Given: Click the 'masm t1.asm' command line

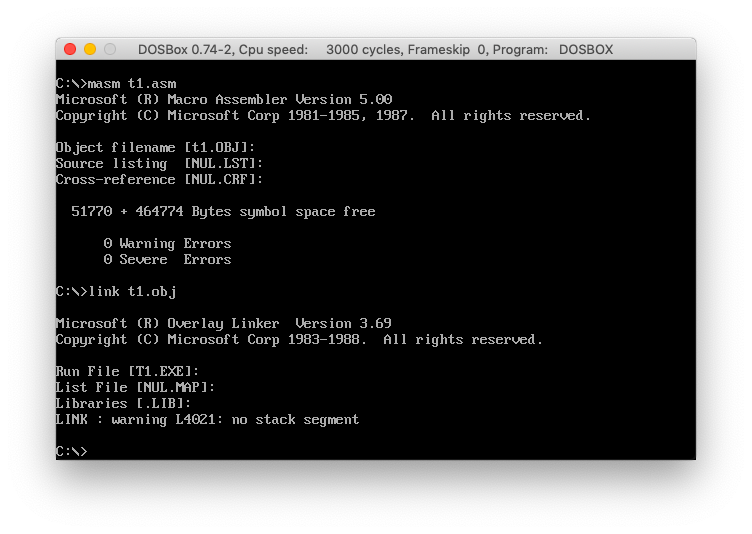Looking at the screenshot, I should [x=116, y=83].
